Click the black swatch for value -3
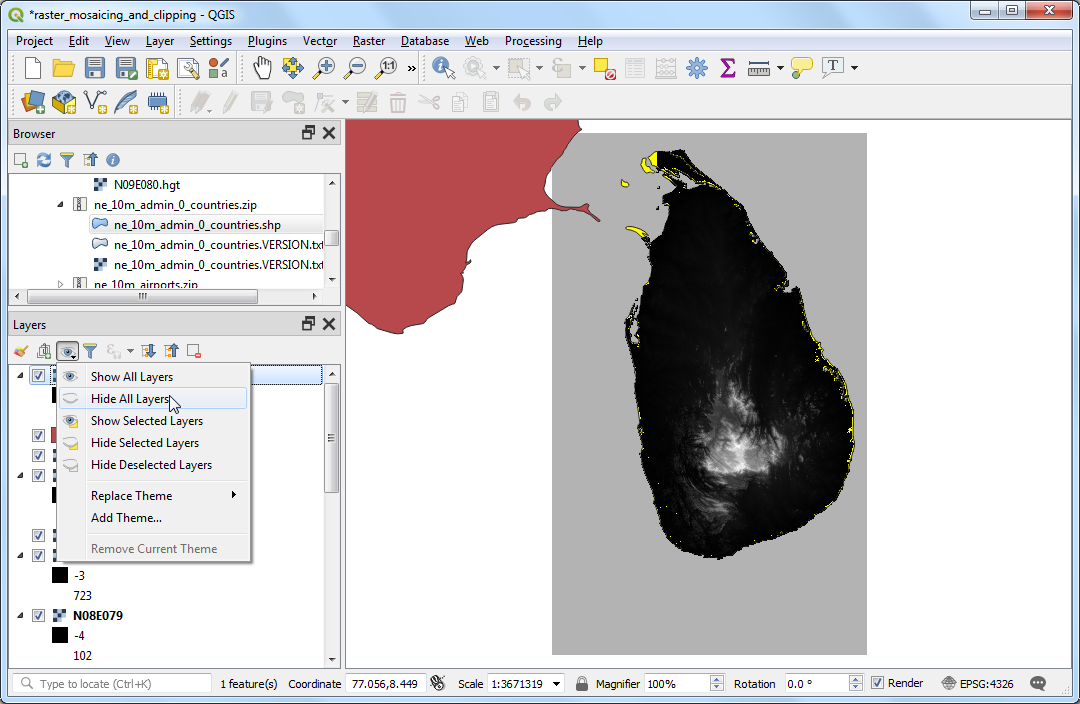This screenshot has width=1080, height=704. click(60, 575)
